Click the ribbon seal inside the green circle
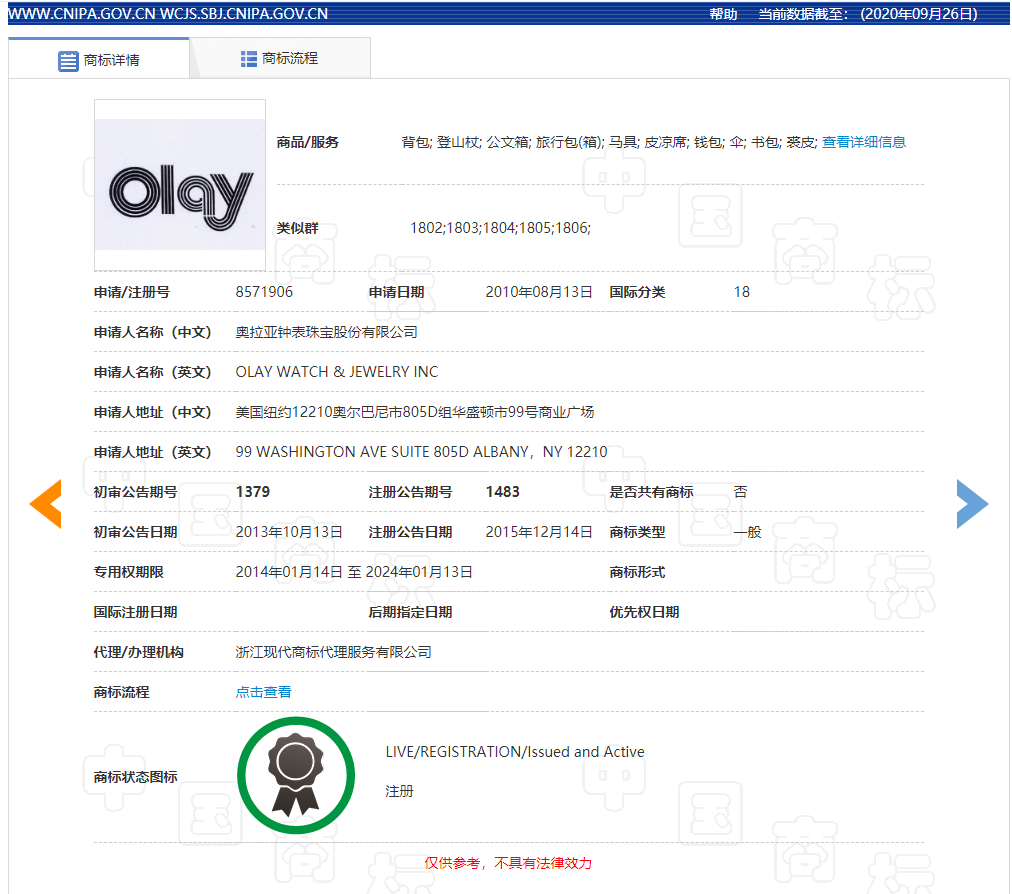Viewport: 1012px width, 894px height. [295, 774]
